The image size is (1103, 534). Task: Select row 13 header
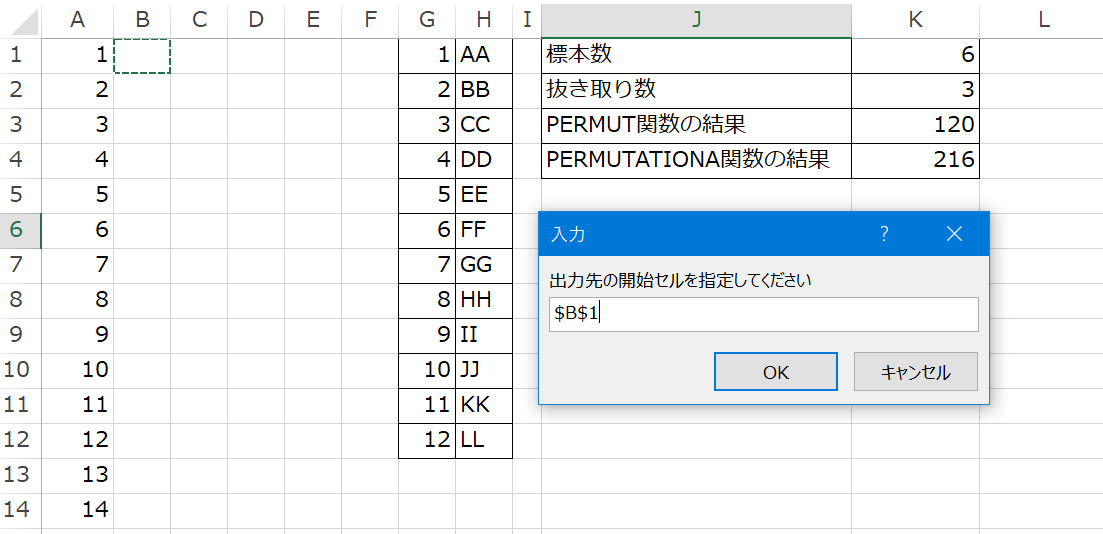coord(20,475)
